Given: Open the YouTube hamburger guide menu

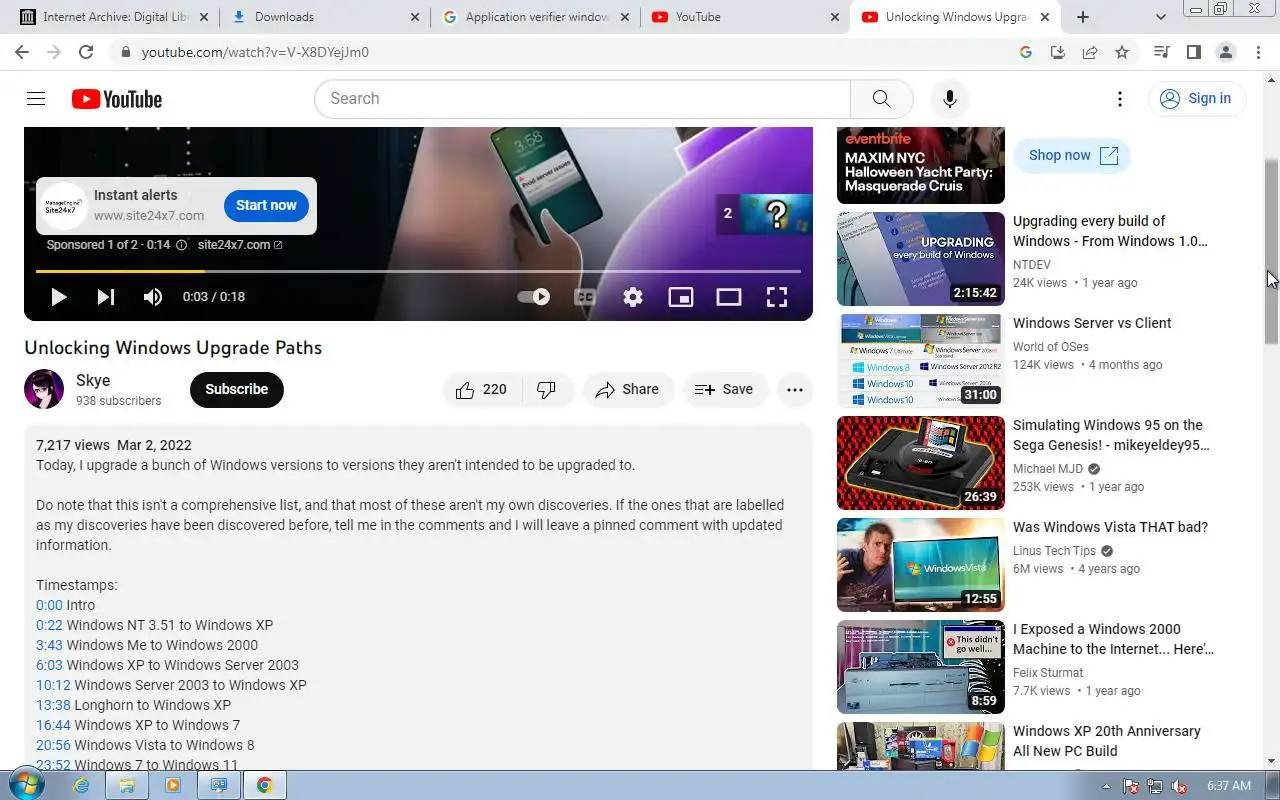Looking at the screenshot, I should click(x=36, y=98).
